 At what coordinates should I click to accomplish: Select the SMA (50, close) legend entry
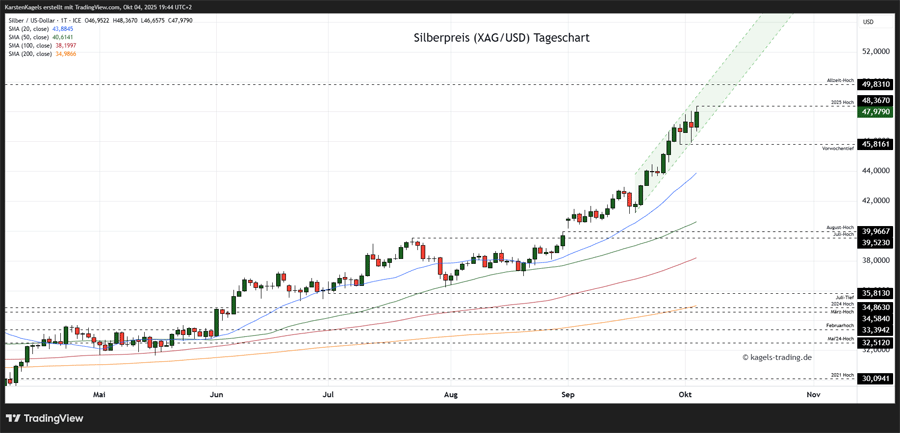tap(40, 37)
